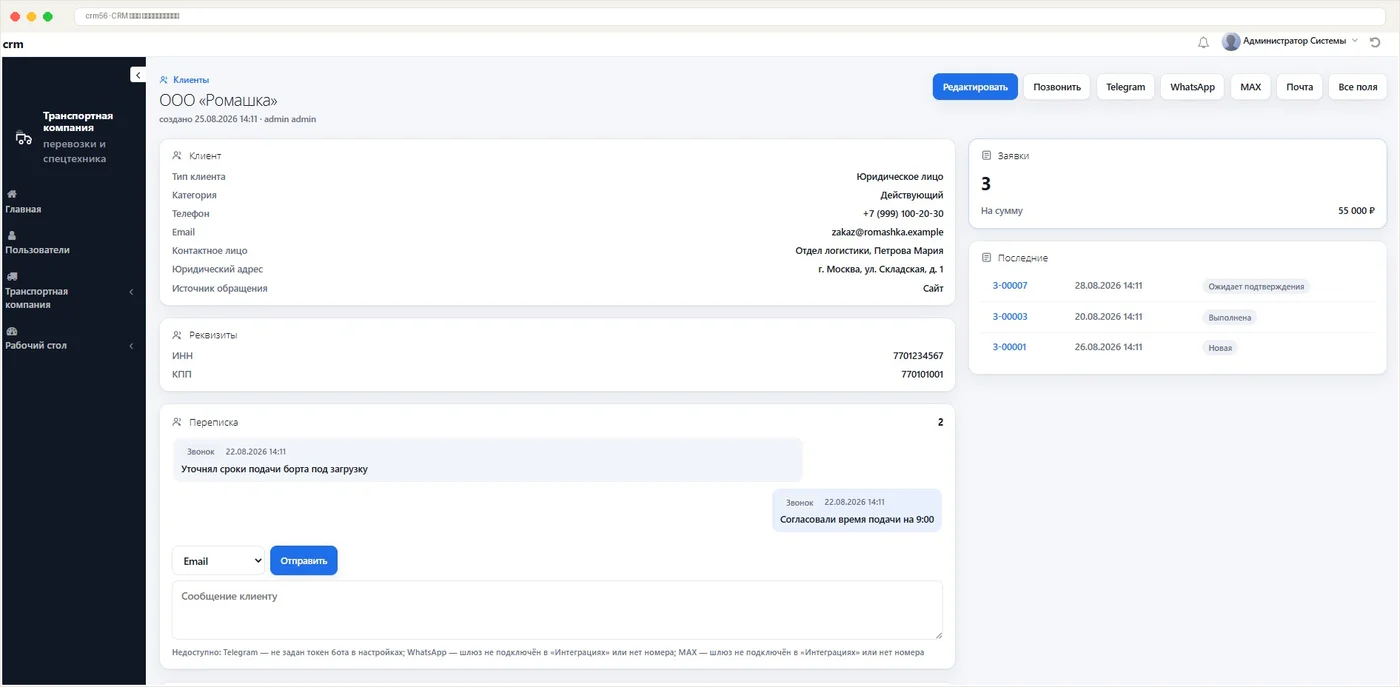Image resolution: width=1400 pixels, height=687 pixels.
Task: Show all fields with Все поля
Action: (1357, 87)
